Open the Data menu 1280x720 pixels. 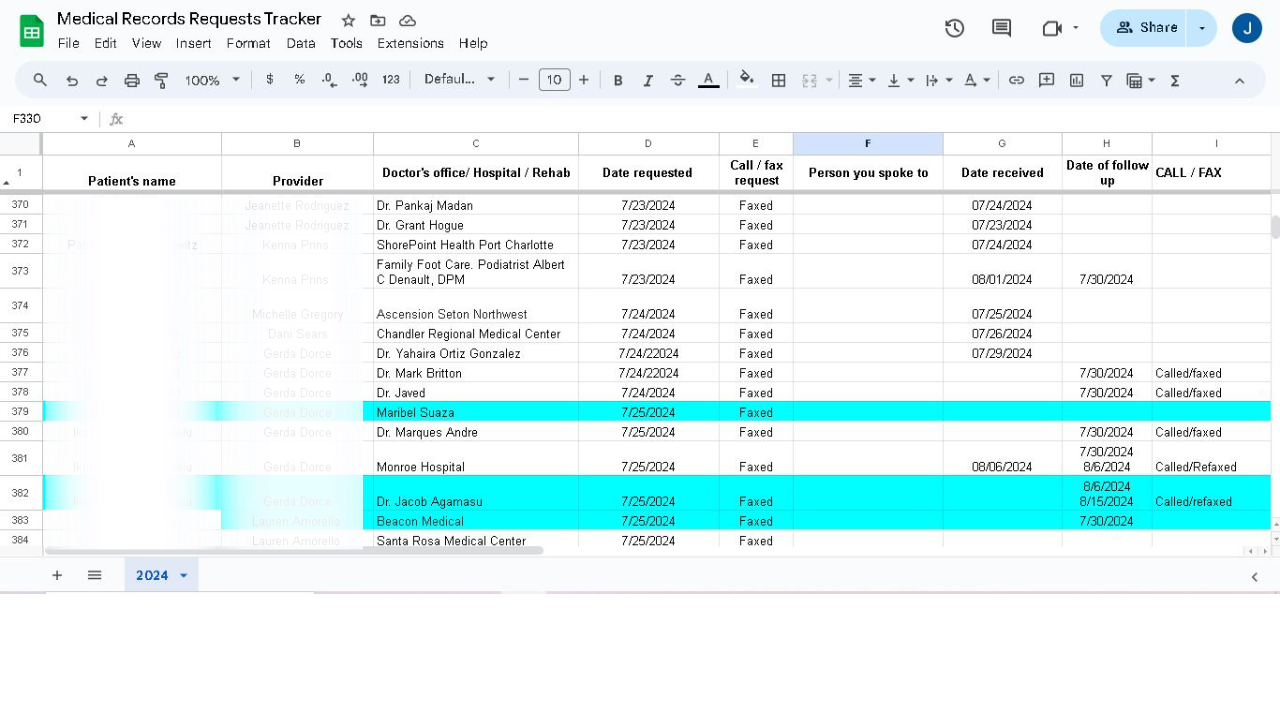click(x=300, y=43)
